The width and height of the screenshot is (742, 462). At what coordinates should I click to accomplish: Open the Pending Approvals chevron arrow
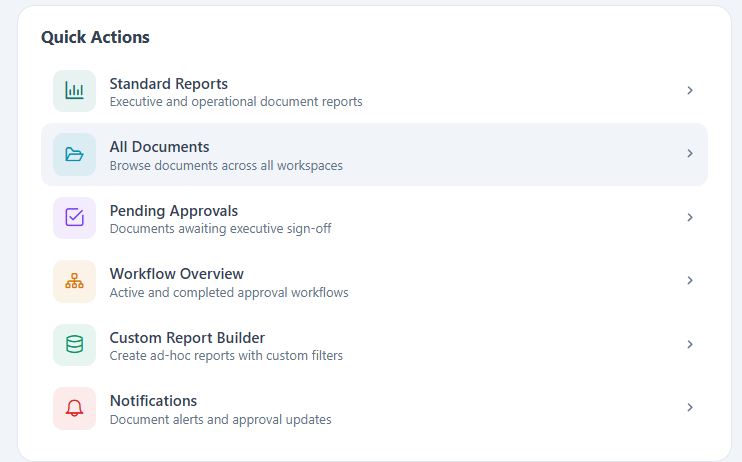pos(690,217)
